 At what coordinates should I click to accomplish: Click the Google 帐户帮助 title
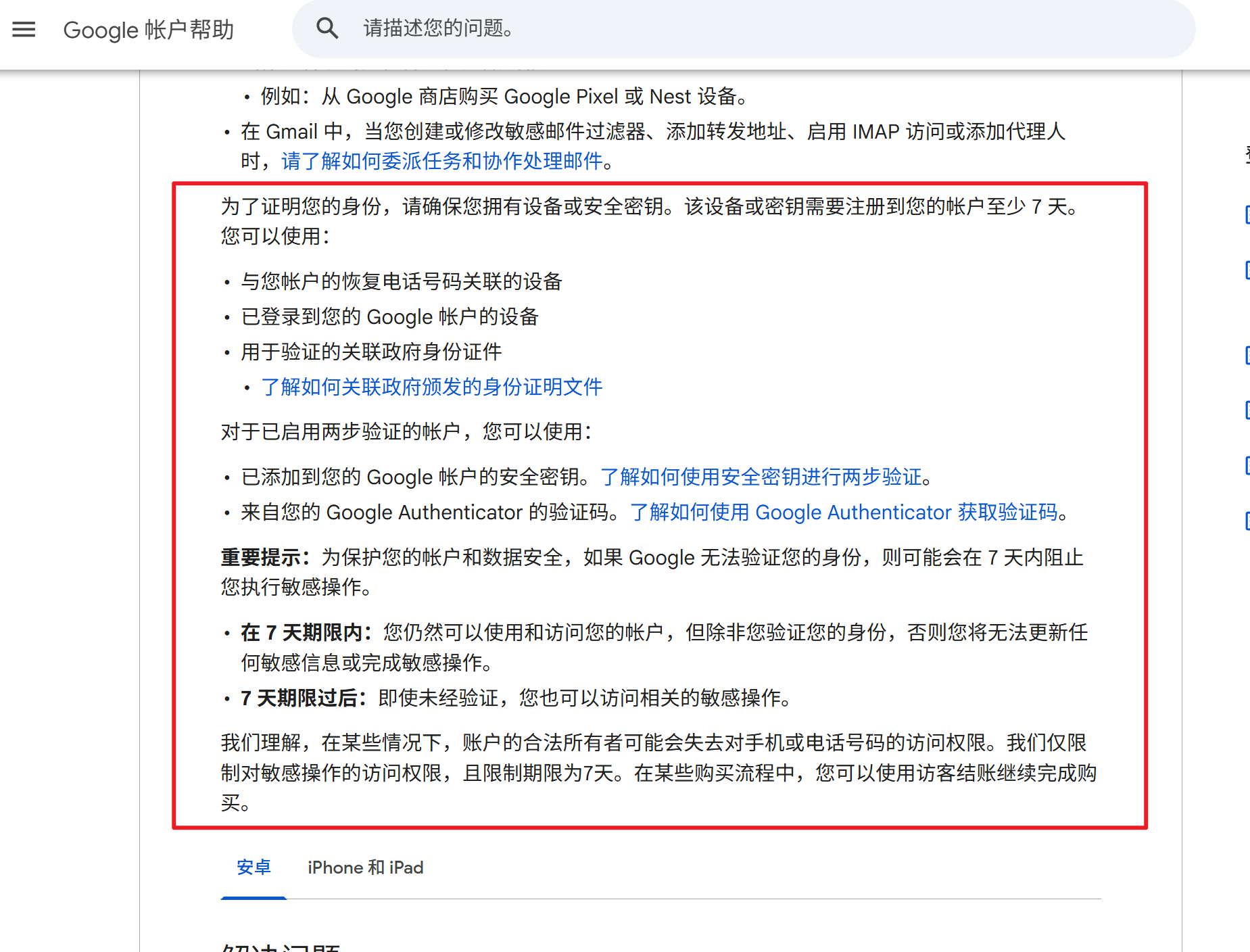coord(149,30)
